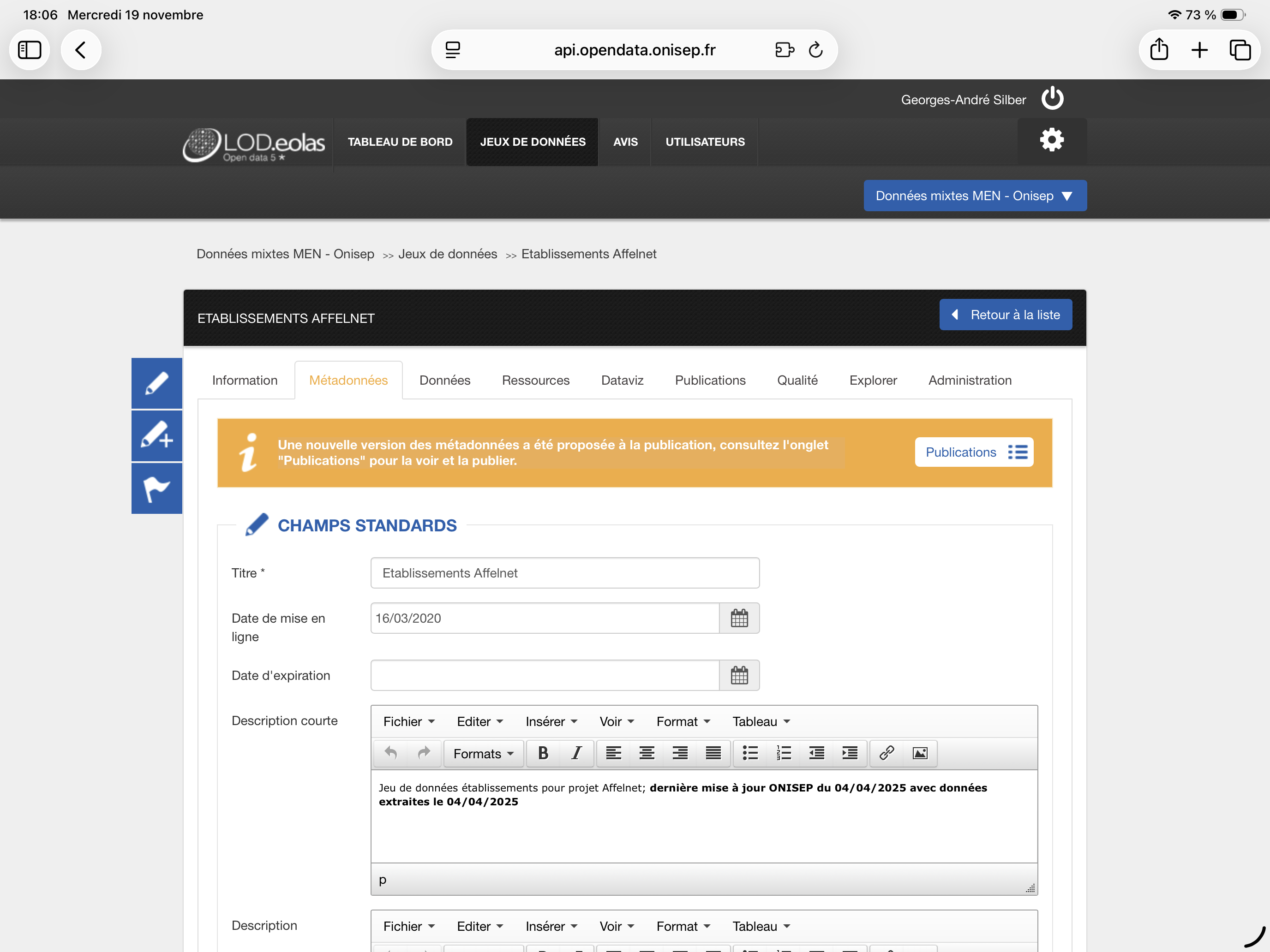Viewport: 1270px width, 952px height.
Task: Open TABLEAU DE BORD navigation item
Action: pyautogui.click(x=400, y=142)
